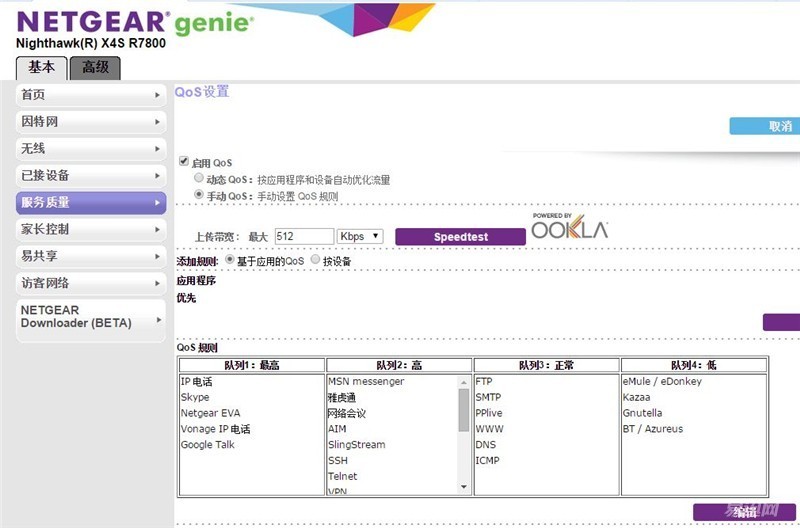Select PPlive in queue 3
This screenshot has height=528, width=800.
tap(489, 413)
